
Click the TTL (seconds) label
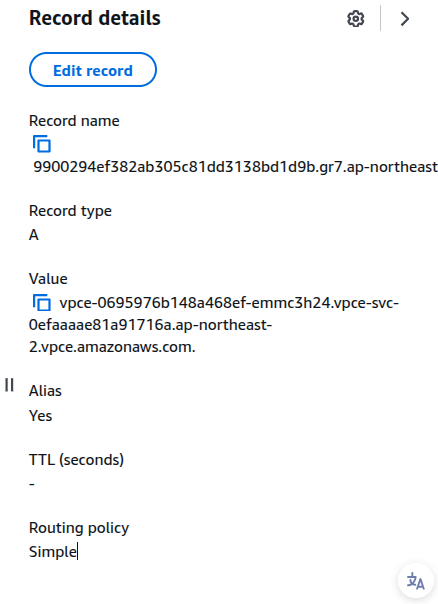pyautogui.click(x=77, y=460)
